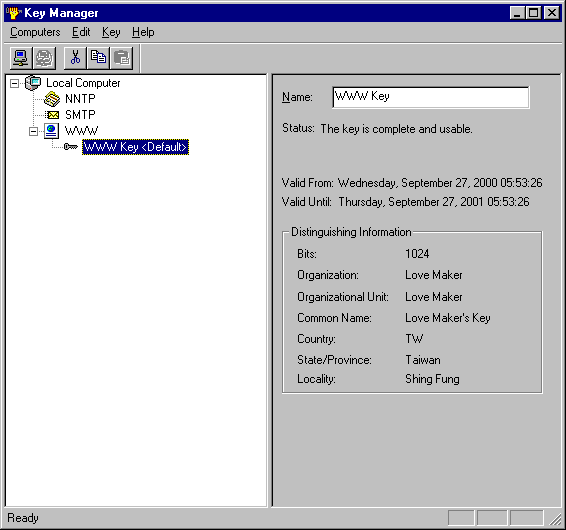The height and width of the screenshot is (530, 566).
Task: Open the Help menu
Action: pyautogui.click(x=143, y=32)
